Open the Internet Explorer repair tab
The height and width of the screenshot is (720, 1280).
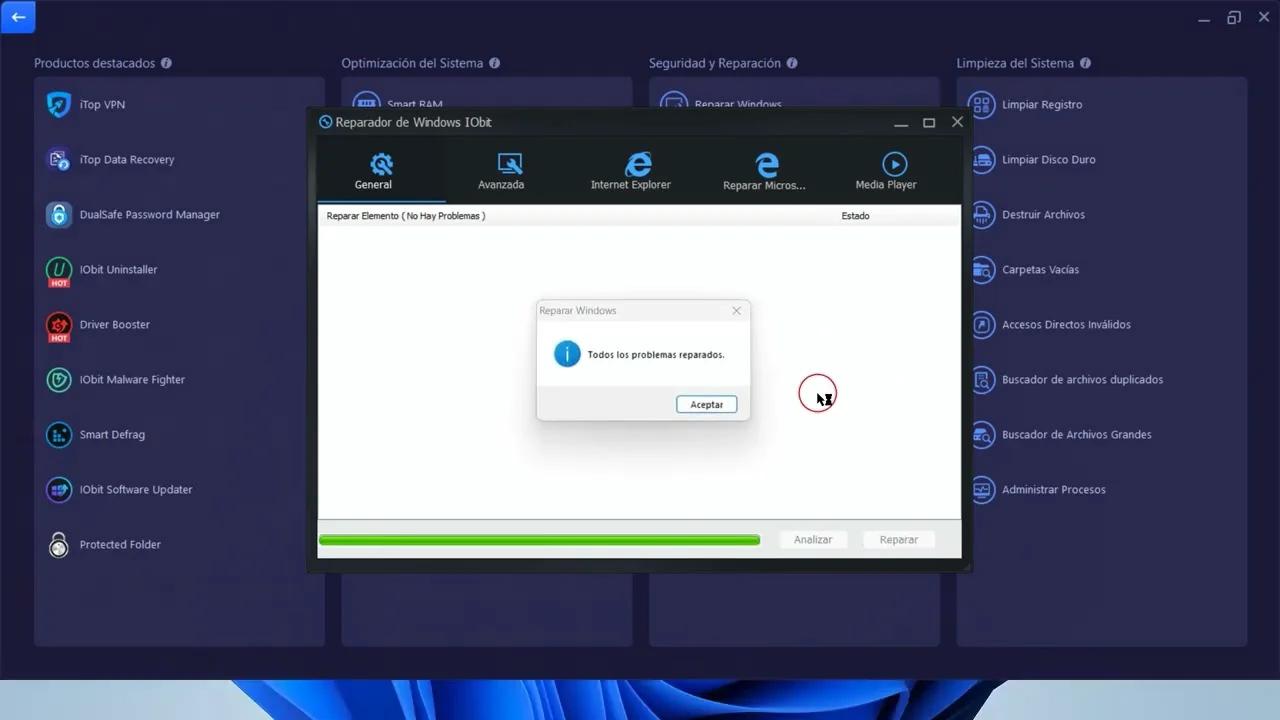[630, 170]
